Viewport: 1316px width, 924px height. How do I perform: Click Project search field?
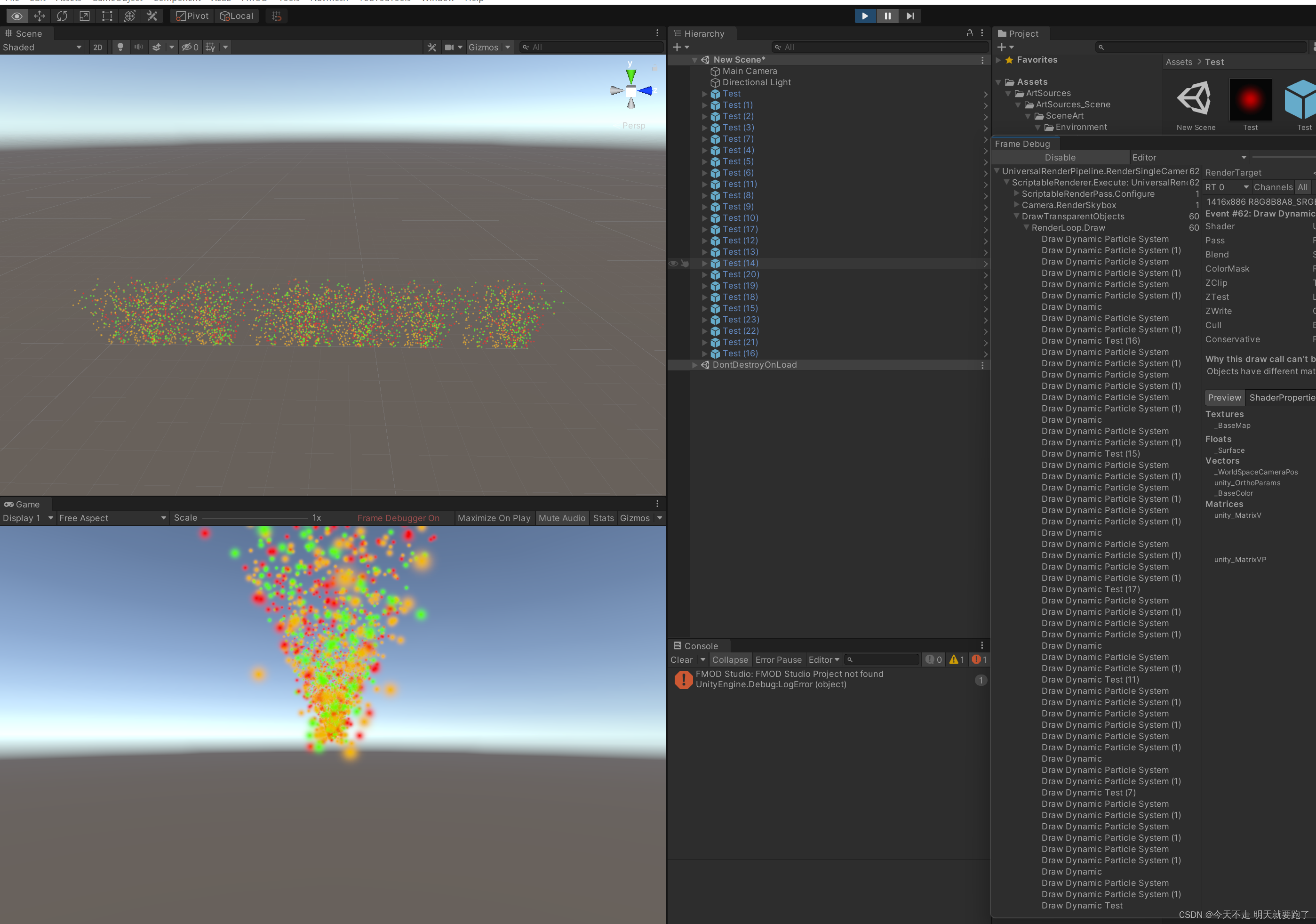[1200, 47]
